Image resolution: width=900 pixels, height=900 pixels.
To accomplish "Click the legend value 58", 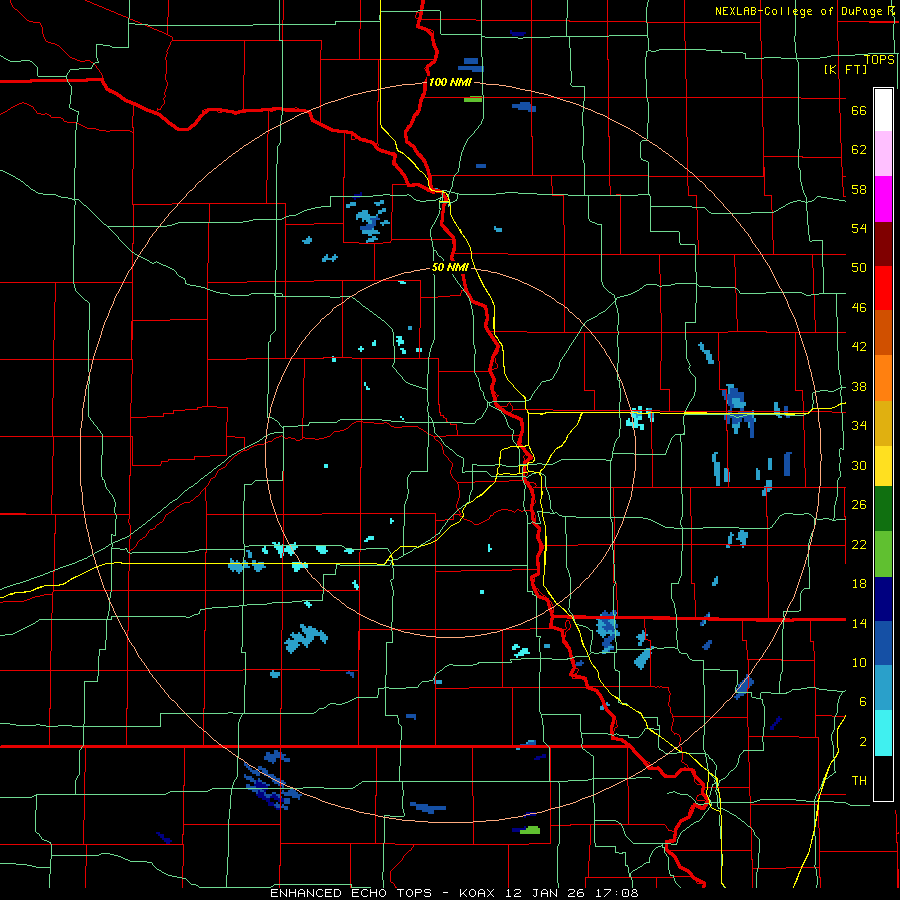I will [x=859, y=189].
